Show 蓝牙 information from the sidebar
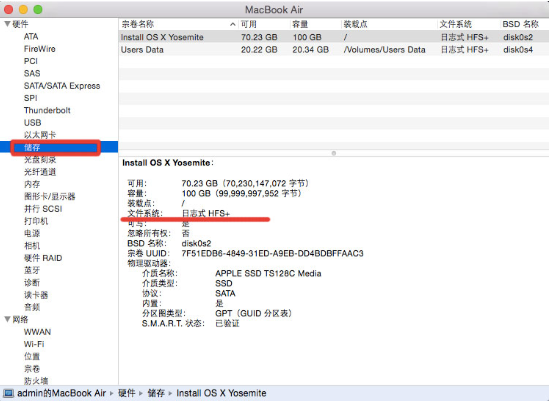 [32, 270]
